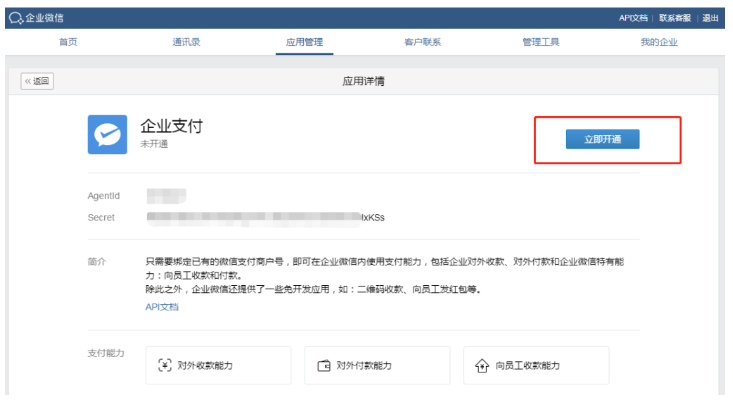
Task: Click description line starting 除此之外
Action: pyautogui.click(x=313, y=289)
